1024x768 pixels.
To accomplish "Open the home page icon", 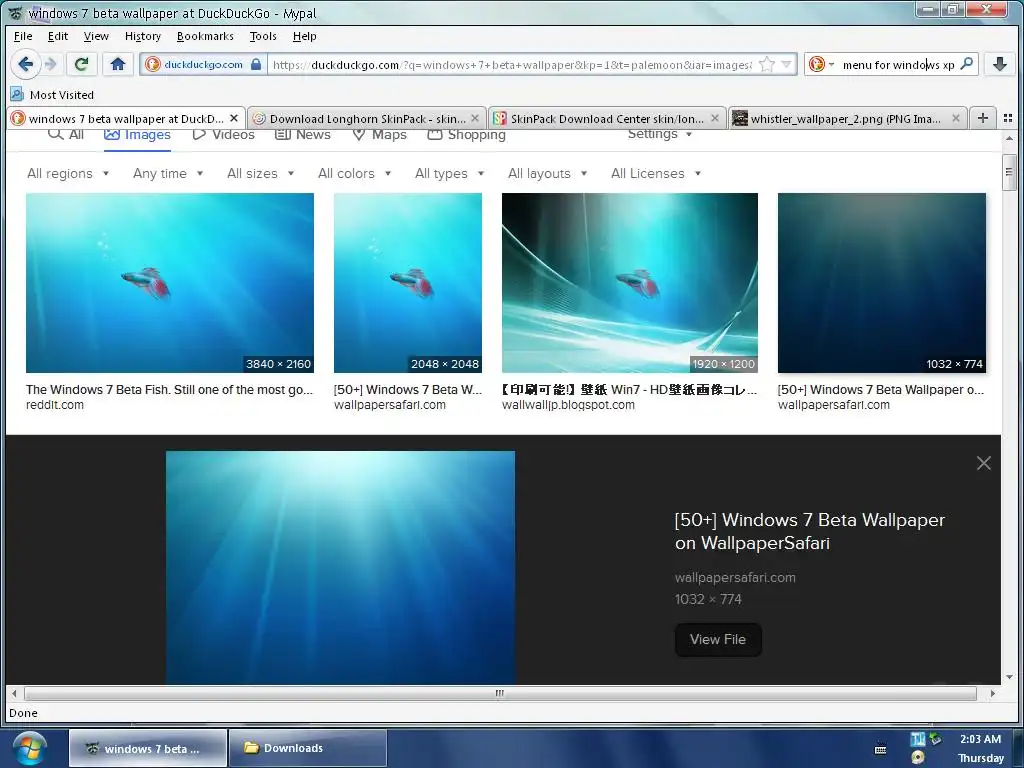I will point(118,64).
